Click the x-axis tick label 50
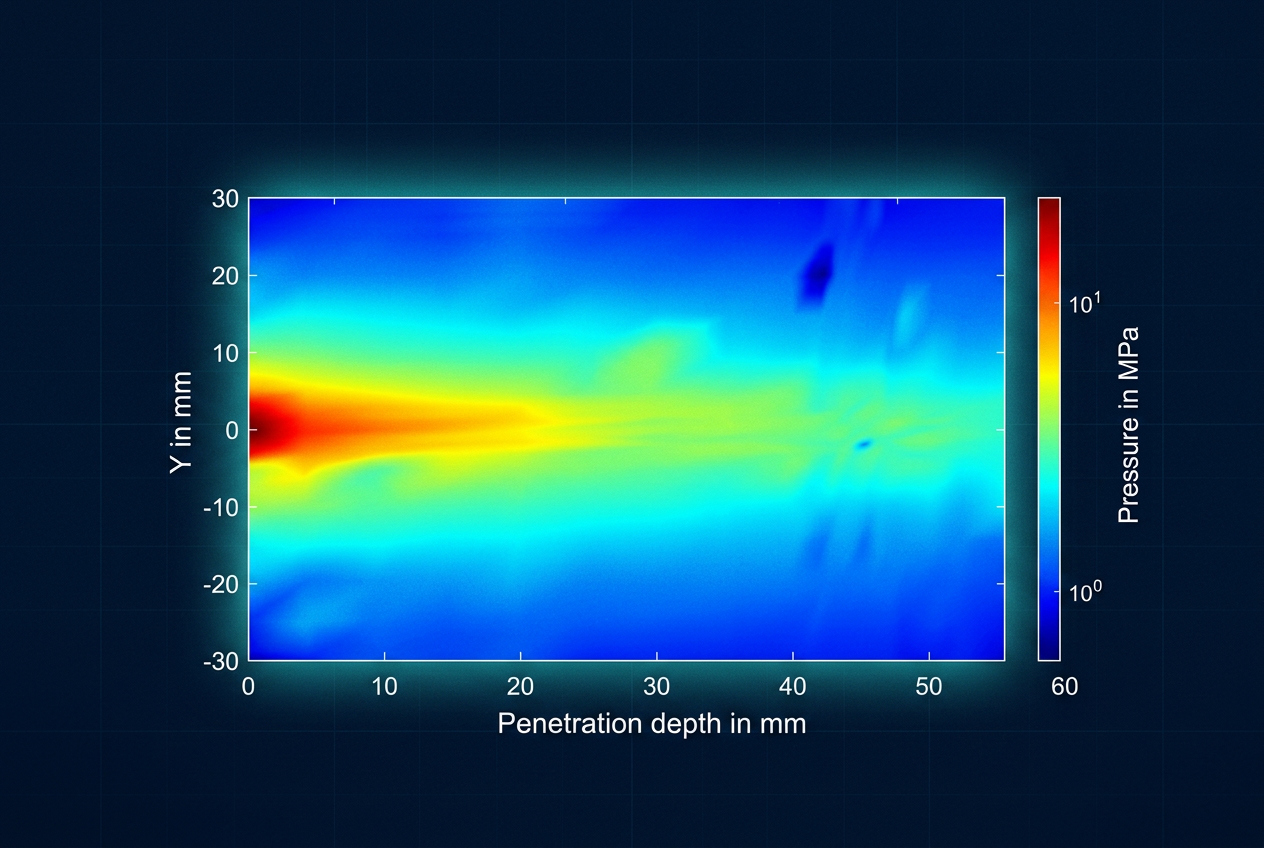 [929, 688]
